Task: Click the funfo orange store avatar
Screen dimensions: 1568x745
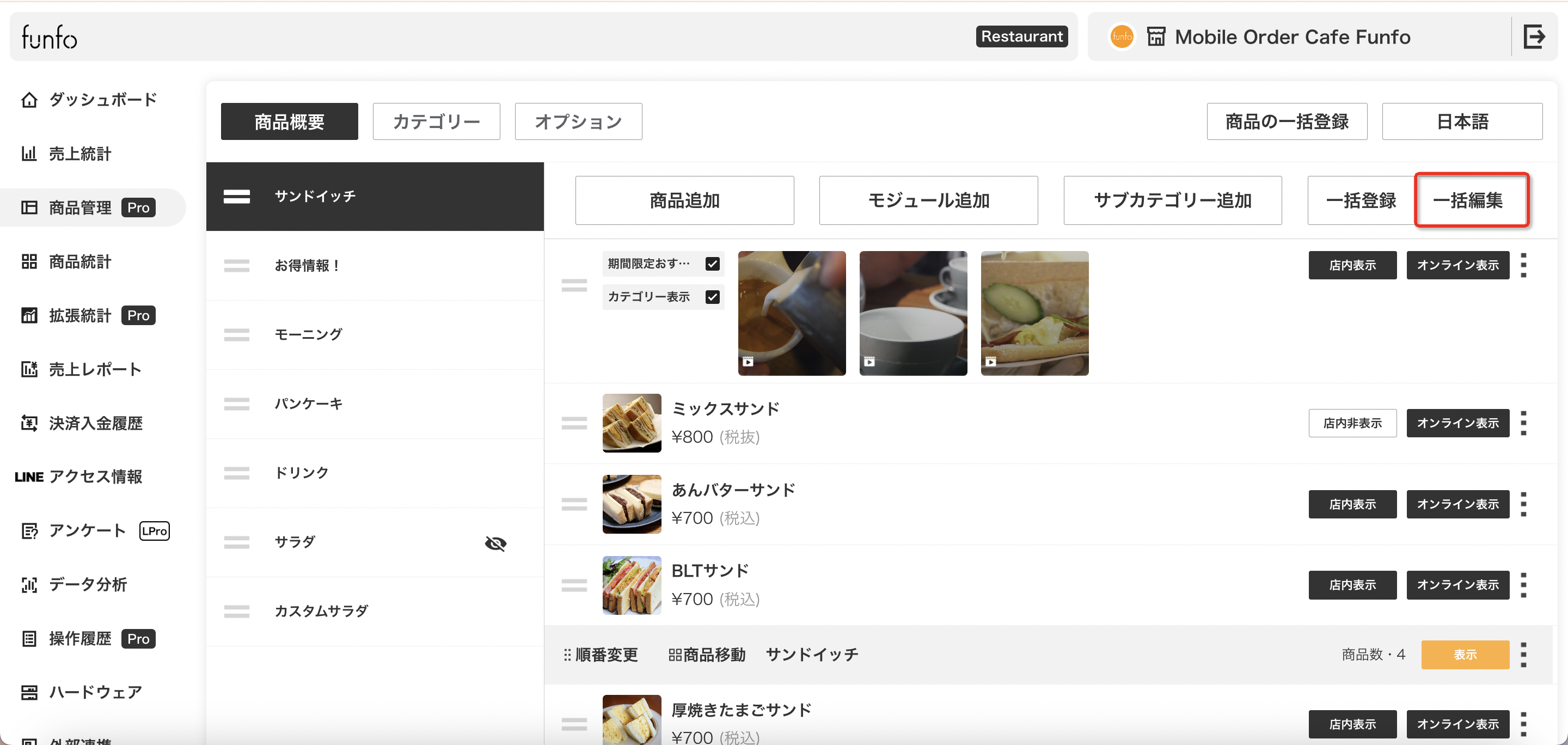Action: (x=1122, y=36)
